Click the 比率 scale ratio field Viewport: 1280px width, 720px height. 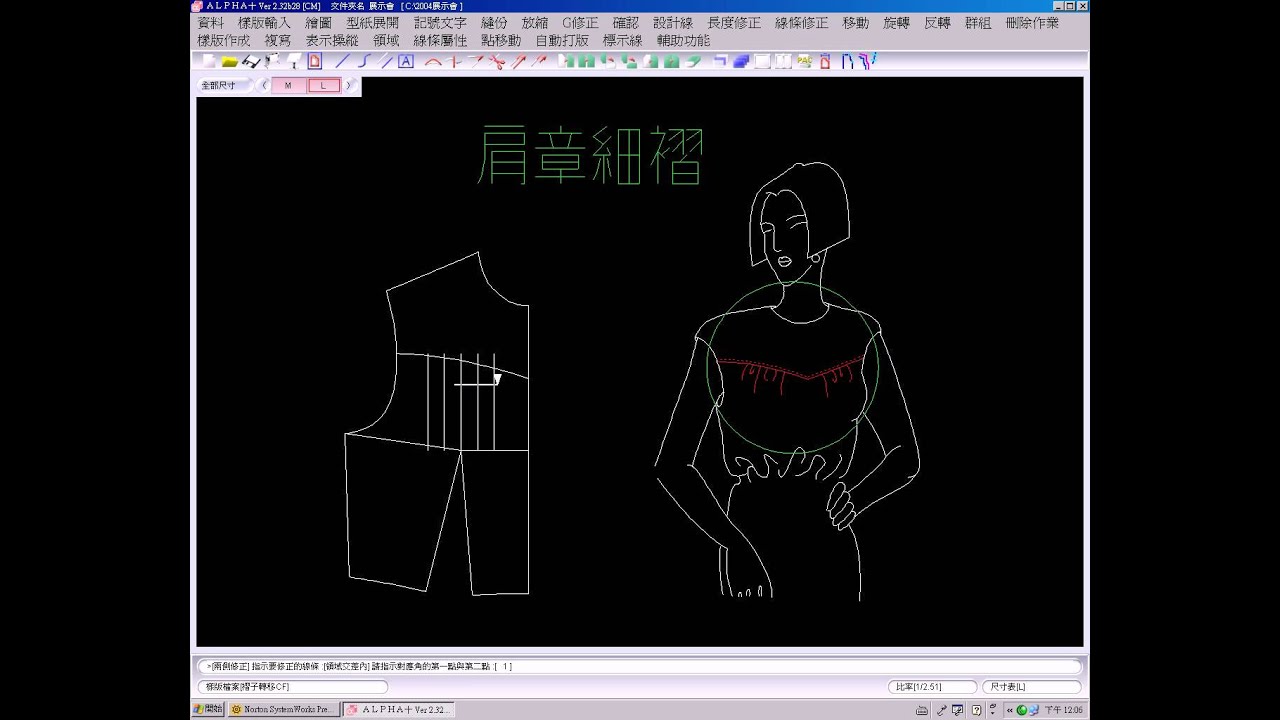(x=932, y=687)
